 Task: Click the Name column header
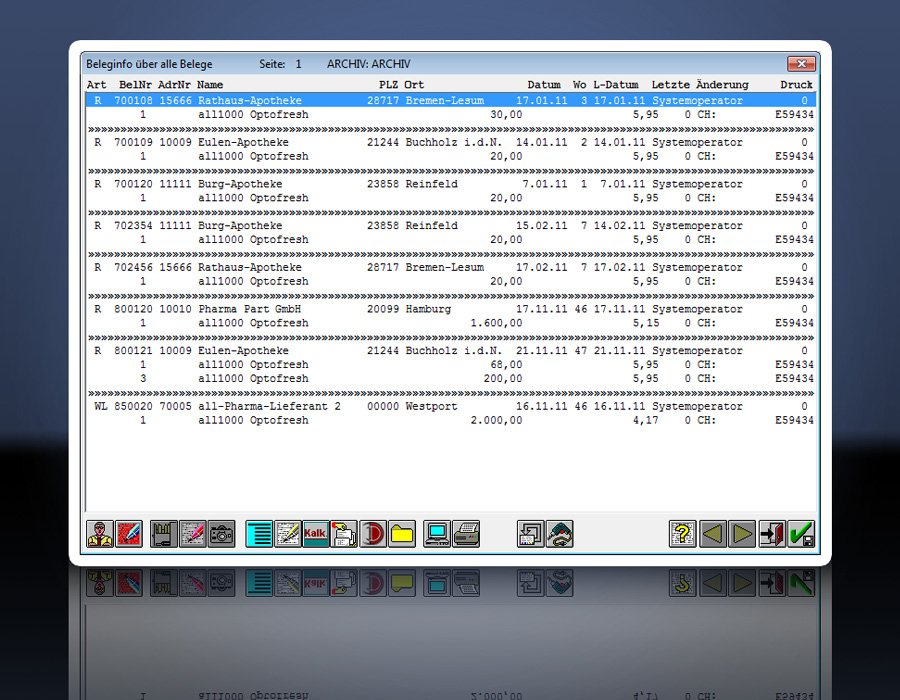pos(210,85)
